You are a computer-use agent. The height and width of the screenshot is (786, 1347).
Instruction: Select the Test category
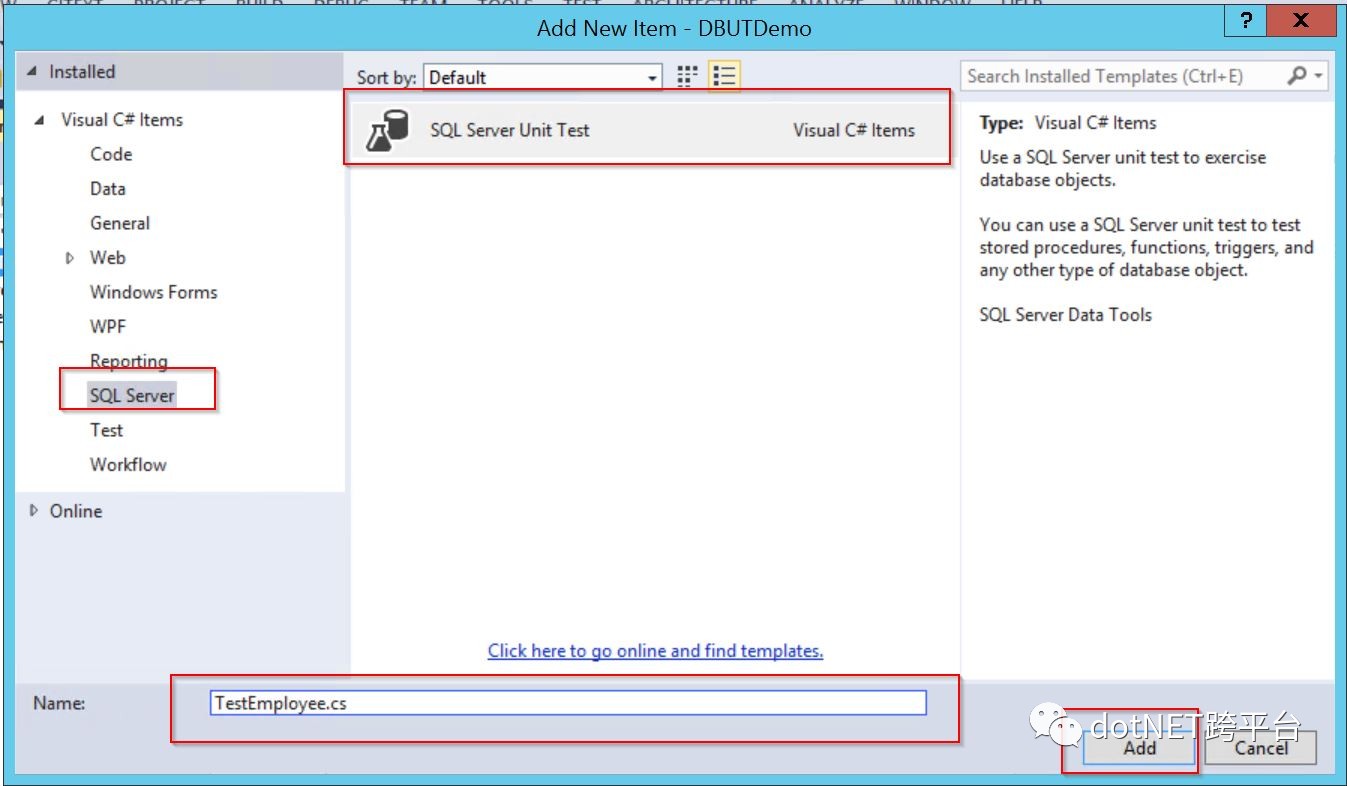tap(107, 430)
